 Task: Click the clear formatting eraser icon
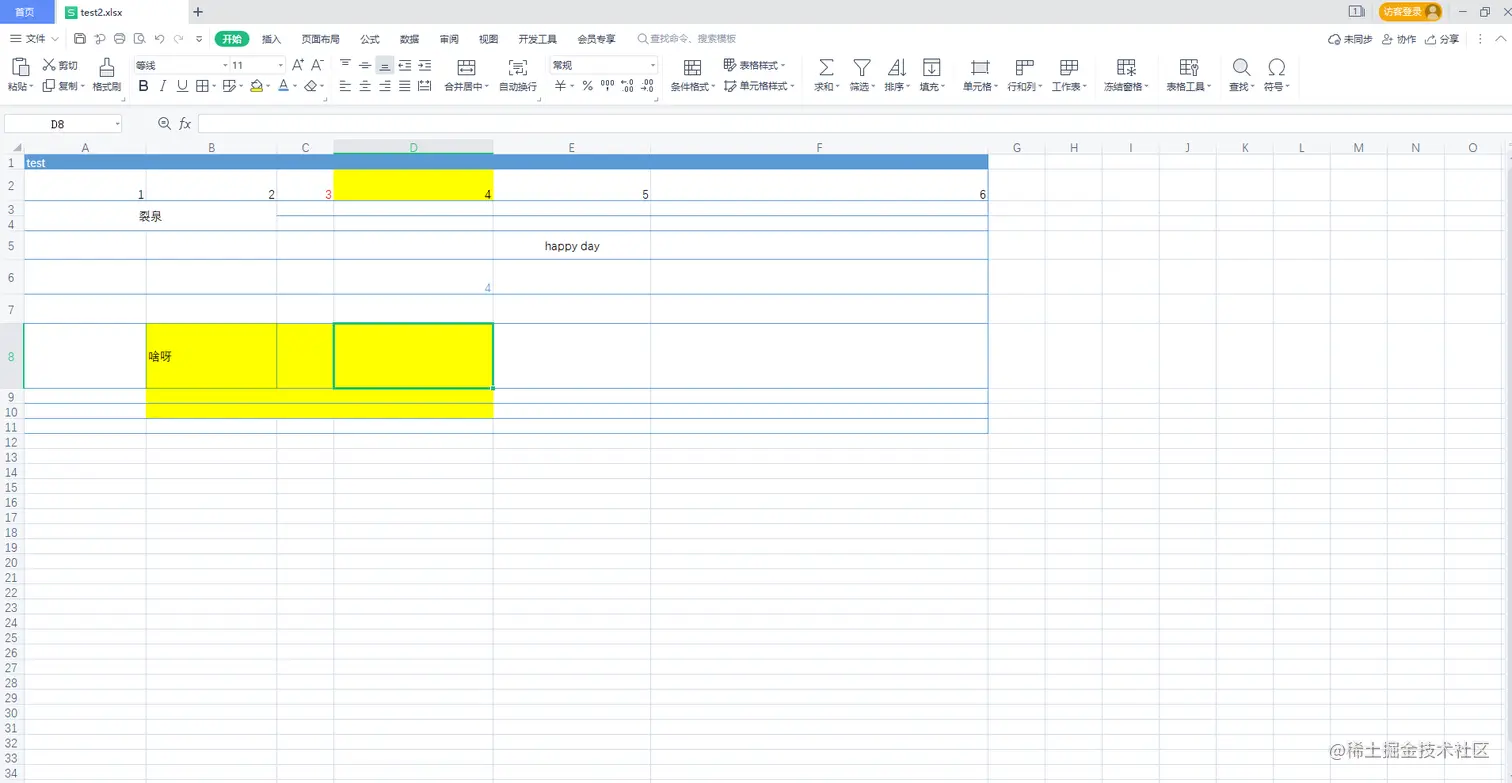point(311,86)
